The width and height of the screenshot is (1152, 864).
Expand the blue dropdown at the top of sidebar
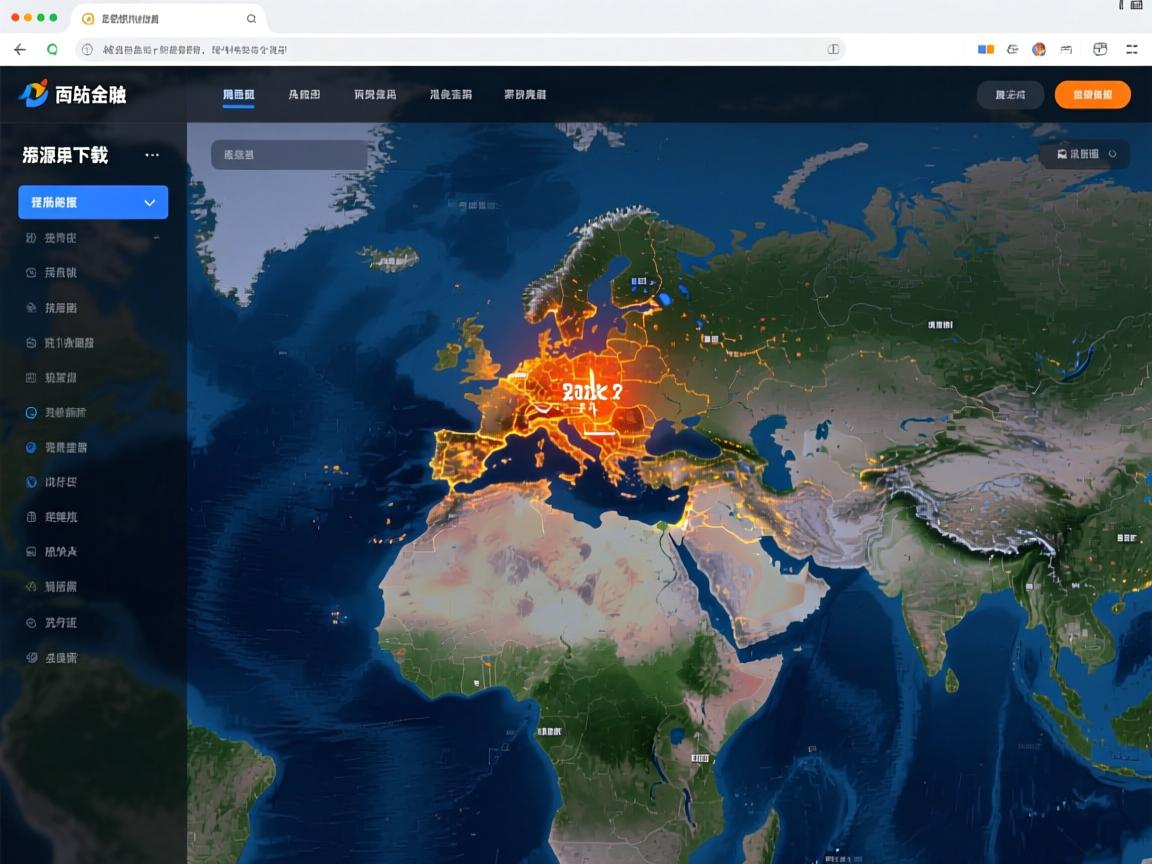93,202
